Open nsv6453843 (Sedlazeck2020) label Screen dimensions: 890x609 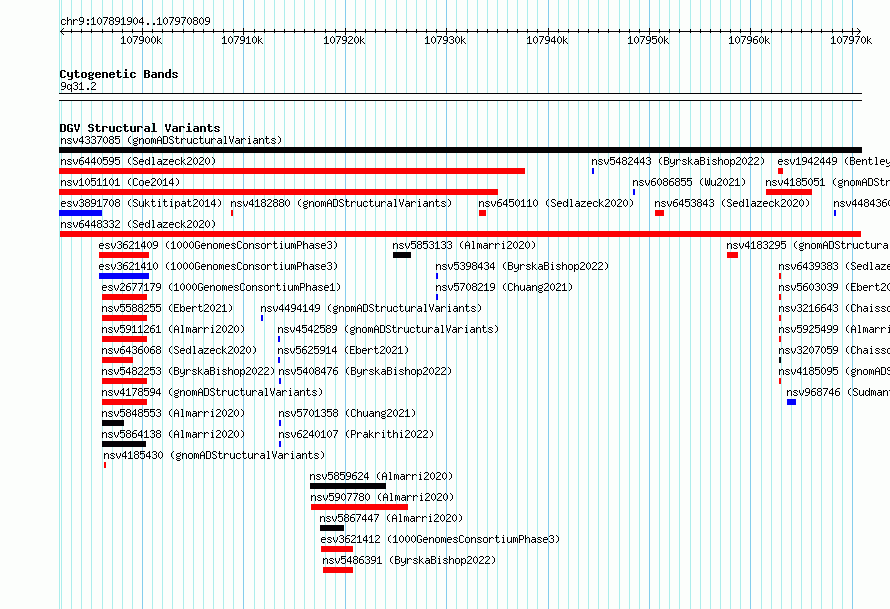pos(732,203)
